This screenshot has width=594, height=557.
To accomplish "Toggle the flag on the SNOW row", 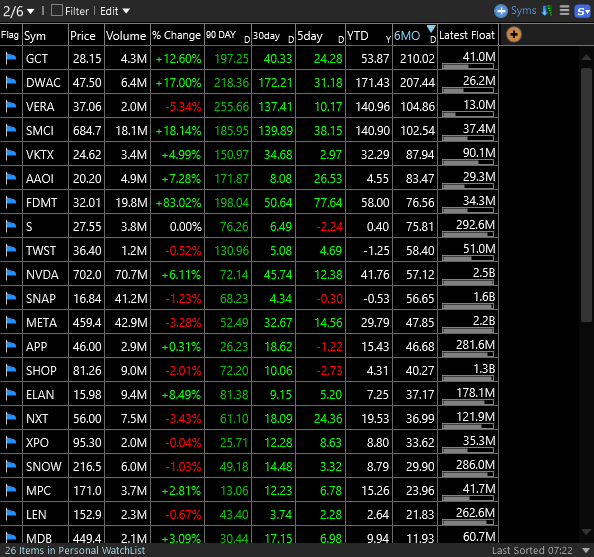I will 11,466.
